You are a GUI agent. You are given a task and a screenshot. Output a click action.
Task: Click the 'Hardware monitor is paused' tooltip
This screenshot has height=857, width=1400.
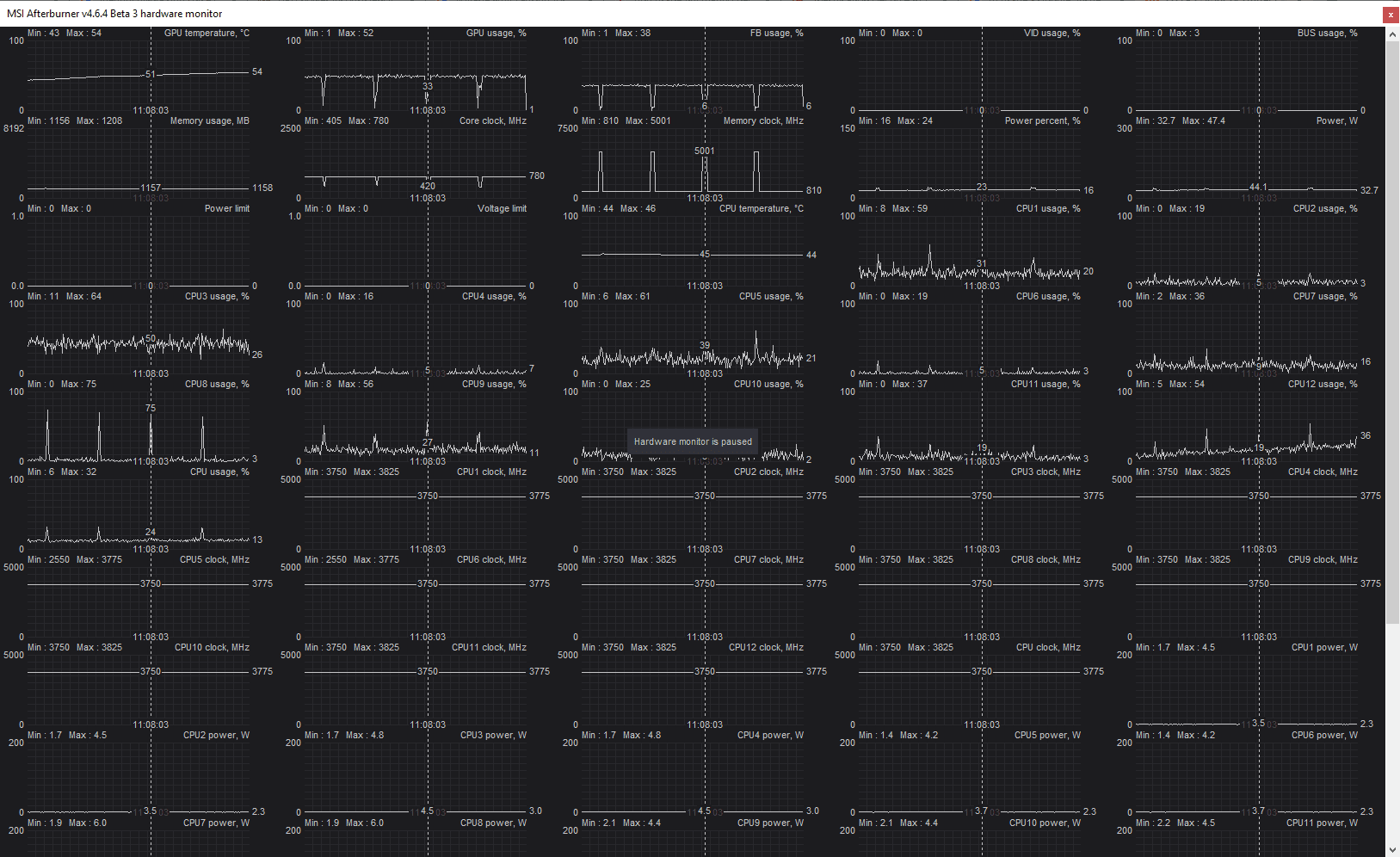(693, 441)
